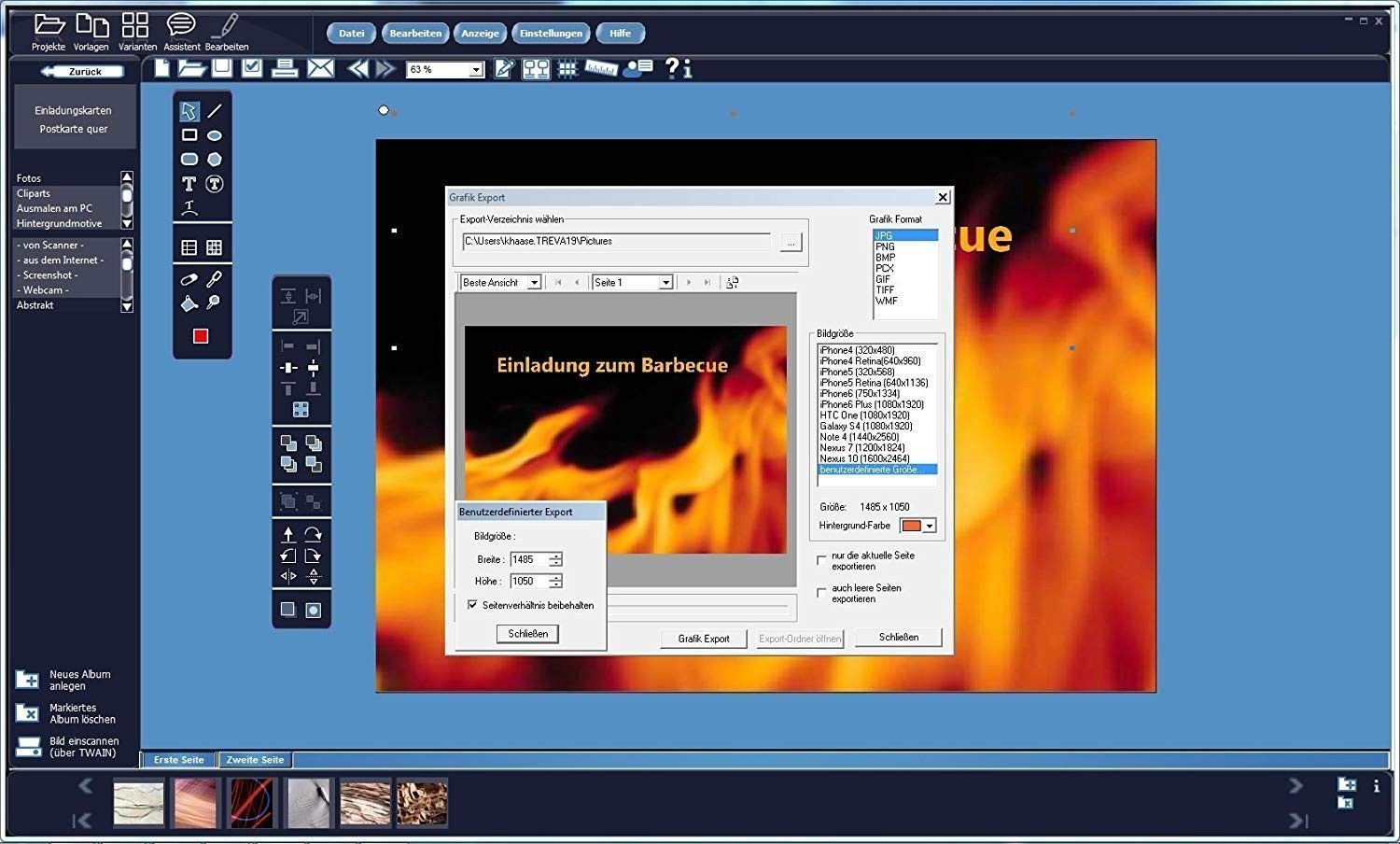Toggle the grid display icon

point(567,69)
